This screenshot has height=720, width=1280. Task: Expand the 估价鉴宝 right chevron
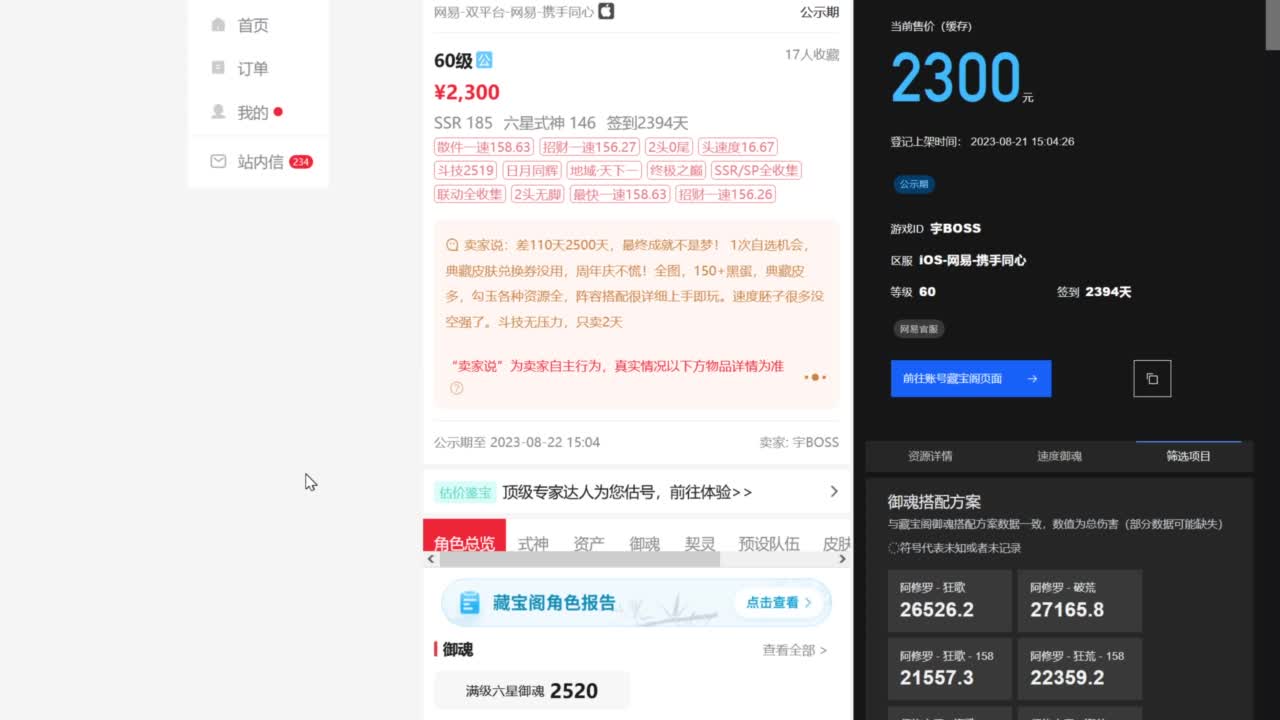click(x=834, y=491)
